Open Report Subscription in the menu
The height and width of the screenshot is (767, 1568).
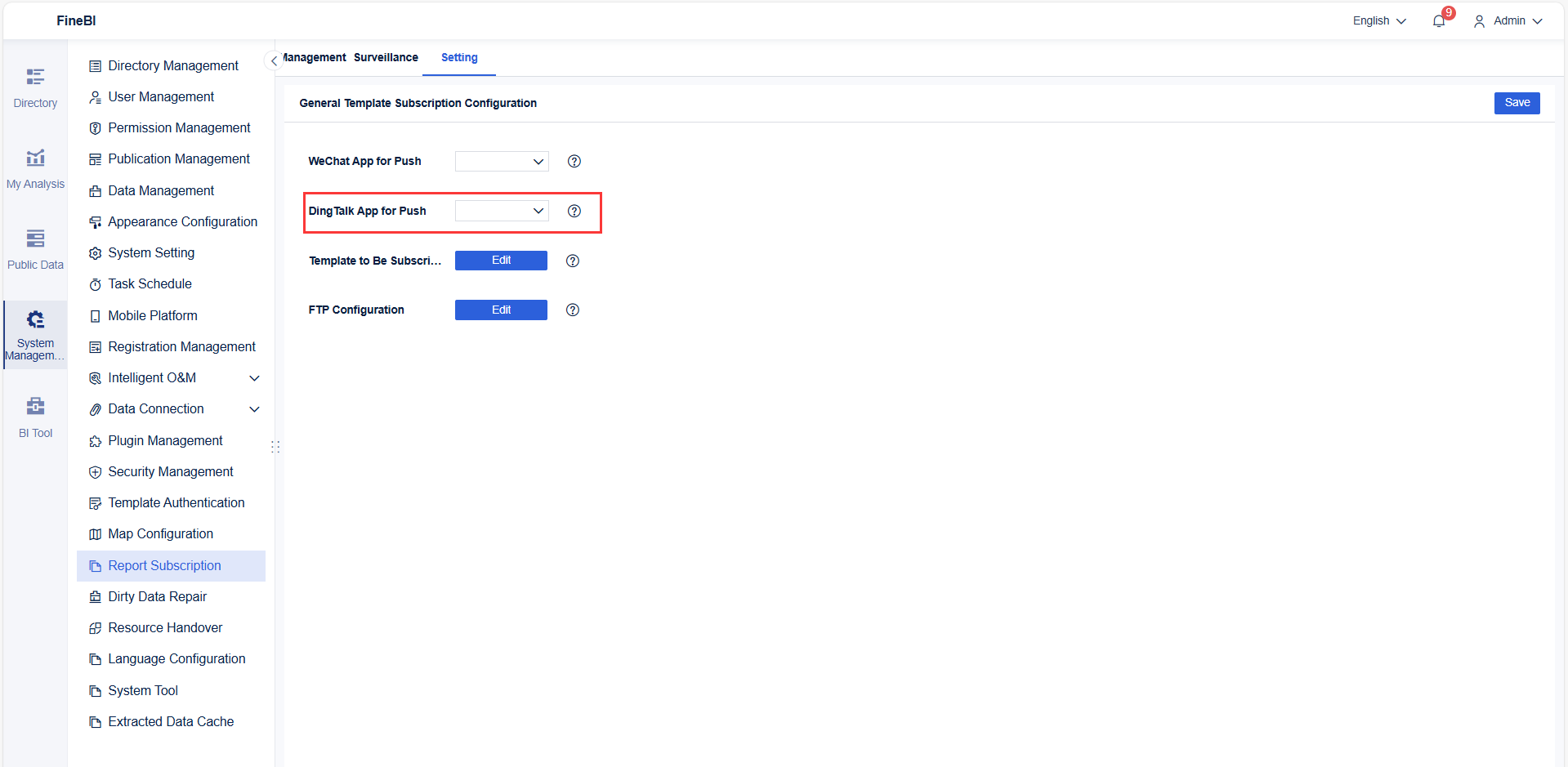coord(163,565)
